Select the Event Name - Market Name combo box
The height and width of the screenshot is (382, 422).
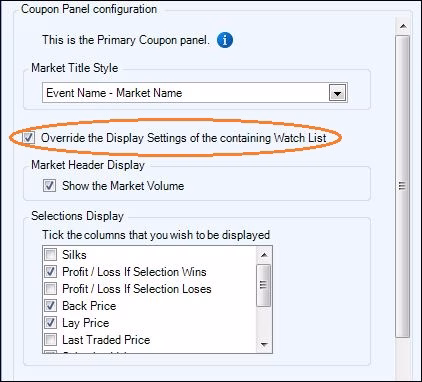[195, 93]
